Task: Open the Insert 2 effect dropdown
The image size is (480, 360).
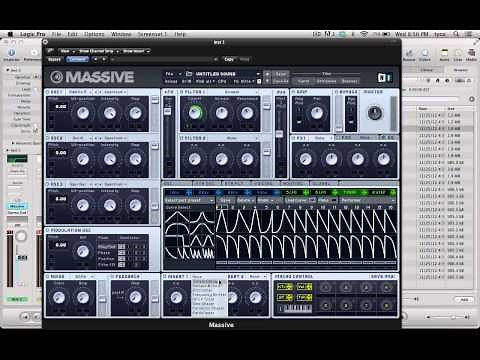Action: (x=258, y=277)
